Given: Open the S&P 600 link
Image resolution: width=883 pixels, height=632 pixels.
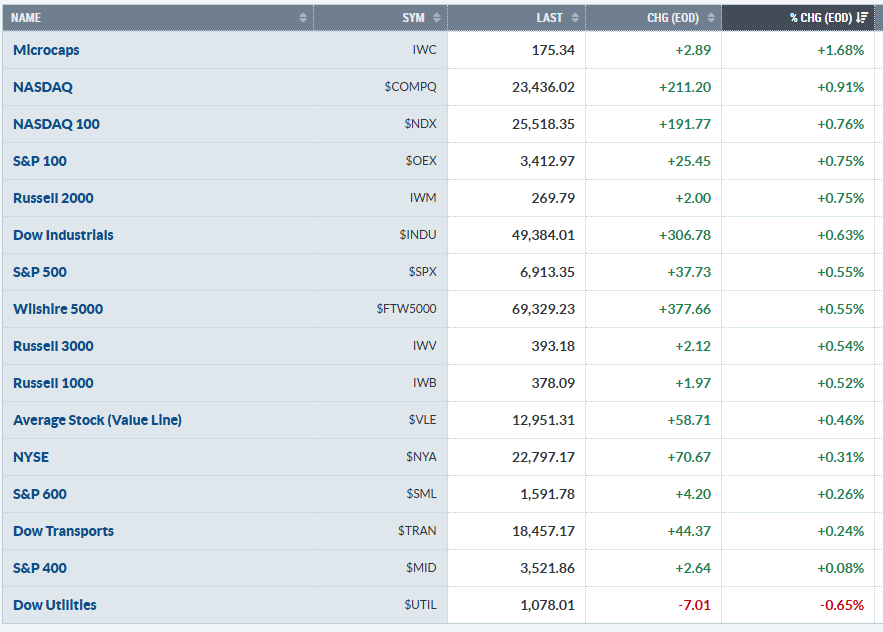Looking at the screenshot, I should click(x=40, y=494).
